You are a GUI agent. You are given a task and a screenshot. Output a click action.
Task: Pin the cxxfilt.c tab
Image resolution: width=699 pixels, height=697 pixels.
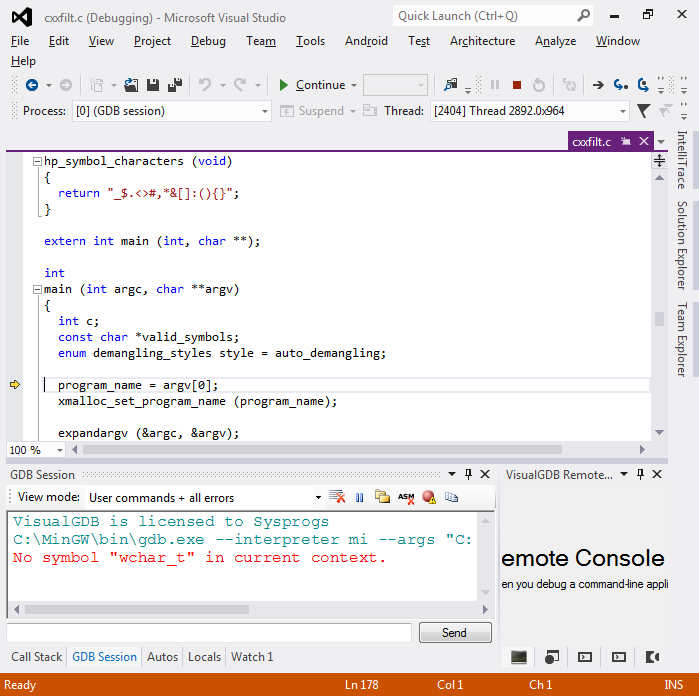point(626,141)
